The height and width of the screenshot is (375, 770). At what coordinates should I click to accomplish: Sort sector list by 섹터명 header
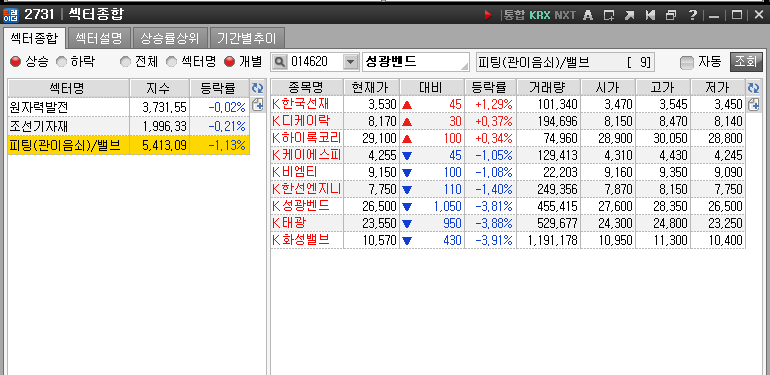coord(69,88)
